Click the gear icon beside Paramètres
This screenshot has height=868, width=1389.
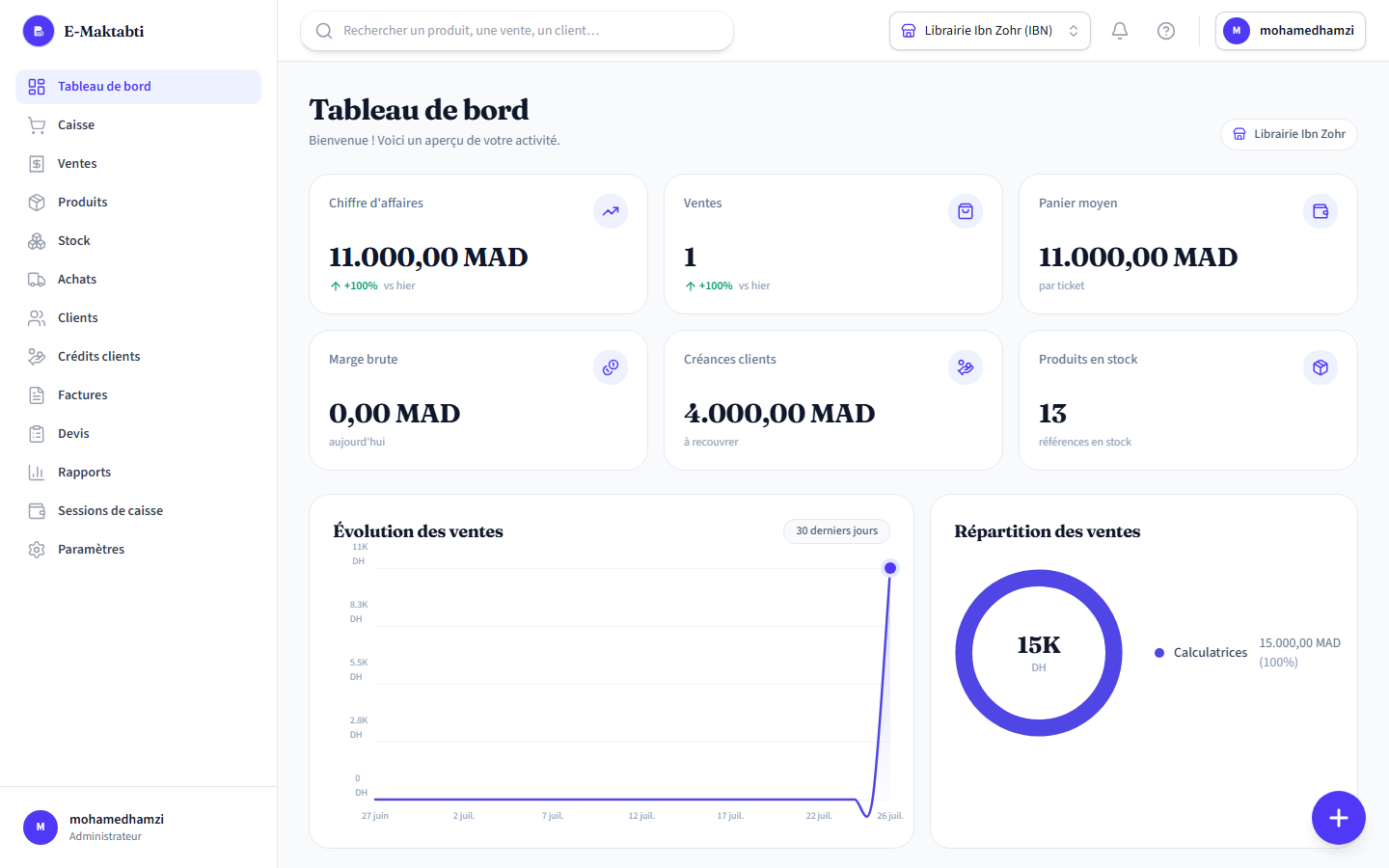coord(37,550)
